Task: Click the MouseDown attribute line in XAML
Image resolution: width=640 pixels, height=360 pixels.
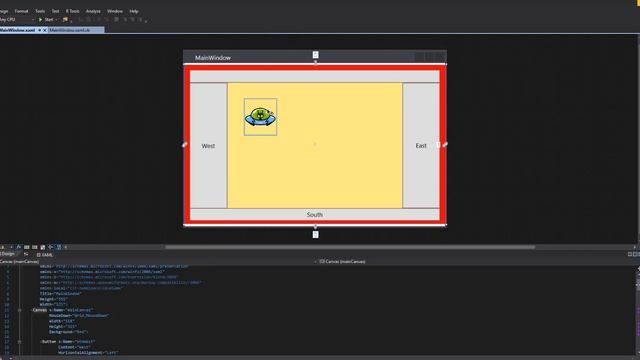Action: [x=79, y=316]
